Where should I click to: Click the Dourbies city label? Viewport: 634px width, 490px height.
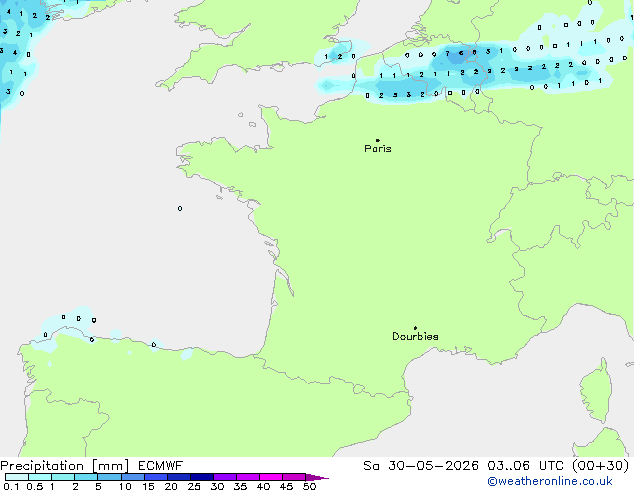415,336
